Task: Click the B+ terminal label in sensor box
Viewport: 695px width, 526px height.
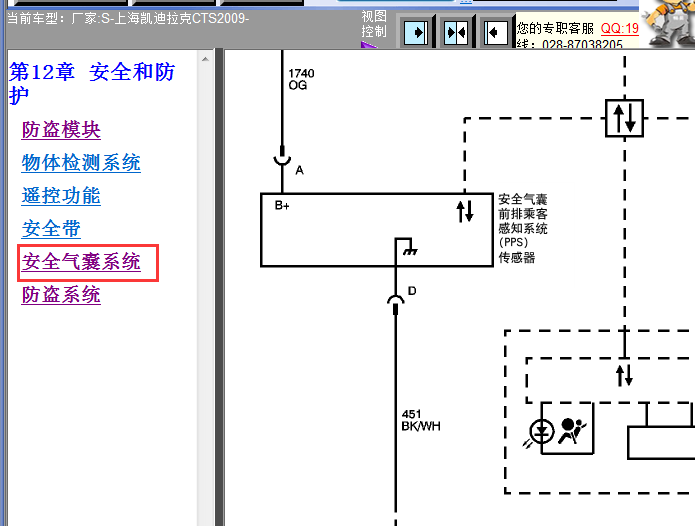Action: coord(282,205)
